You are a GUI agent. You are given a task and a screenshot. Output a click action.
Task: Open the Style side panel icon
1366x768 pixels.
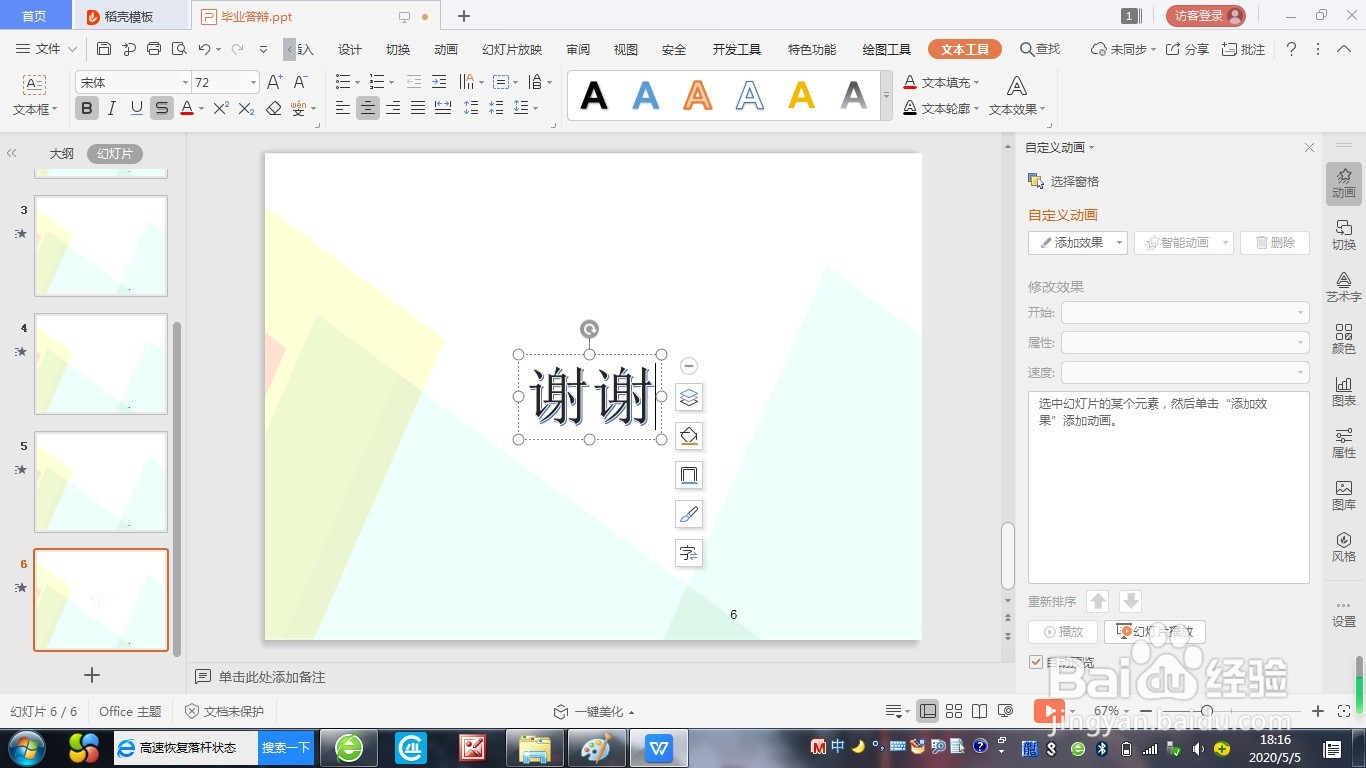(1344, 547)
